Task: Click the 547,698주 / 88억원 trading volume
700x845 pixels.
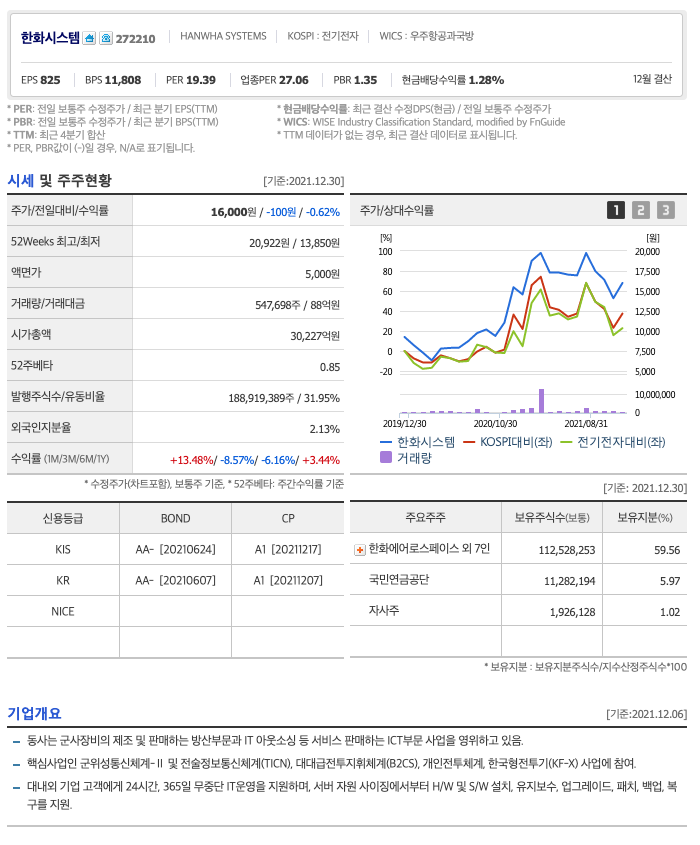Action: [x=297, y=305]
